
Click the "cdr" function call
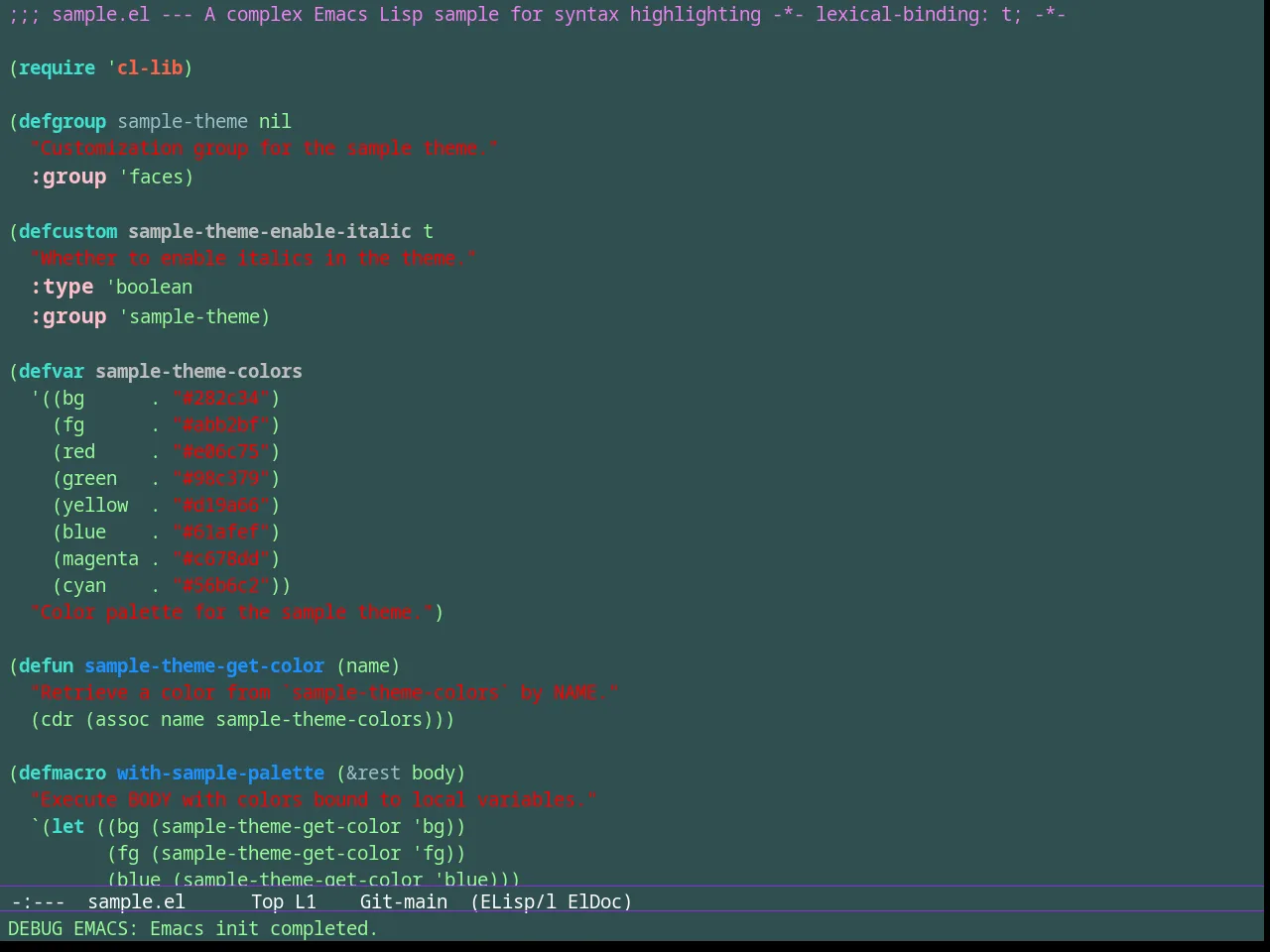[57, 720]
